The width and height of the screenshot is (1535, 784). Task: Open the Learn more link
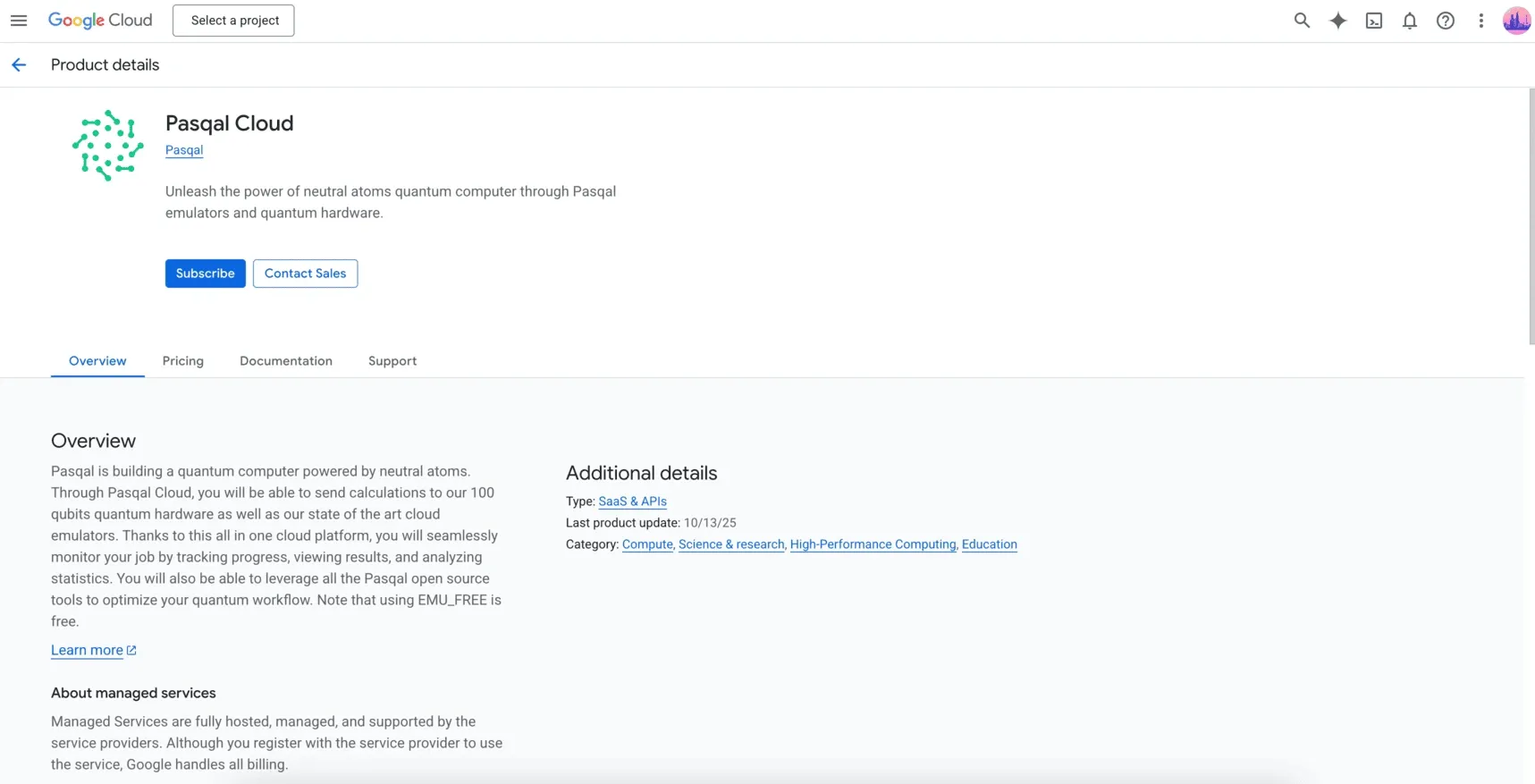[x=87, y=650]
